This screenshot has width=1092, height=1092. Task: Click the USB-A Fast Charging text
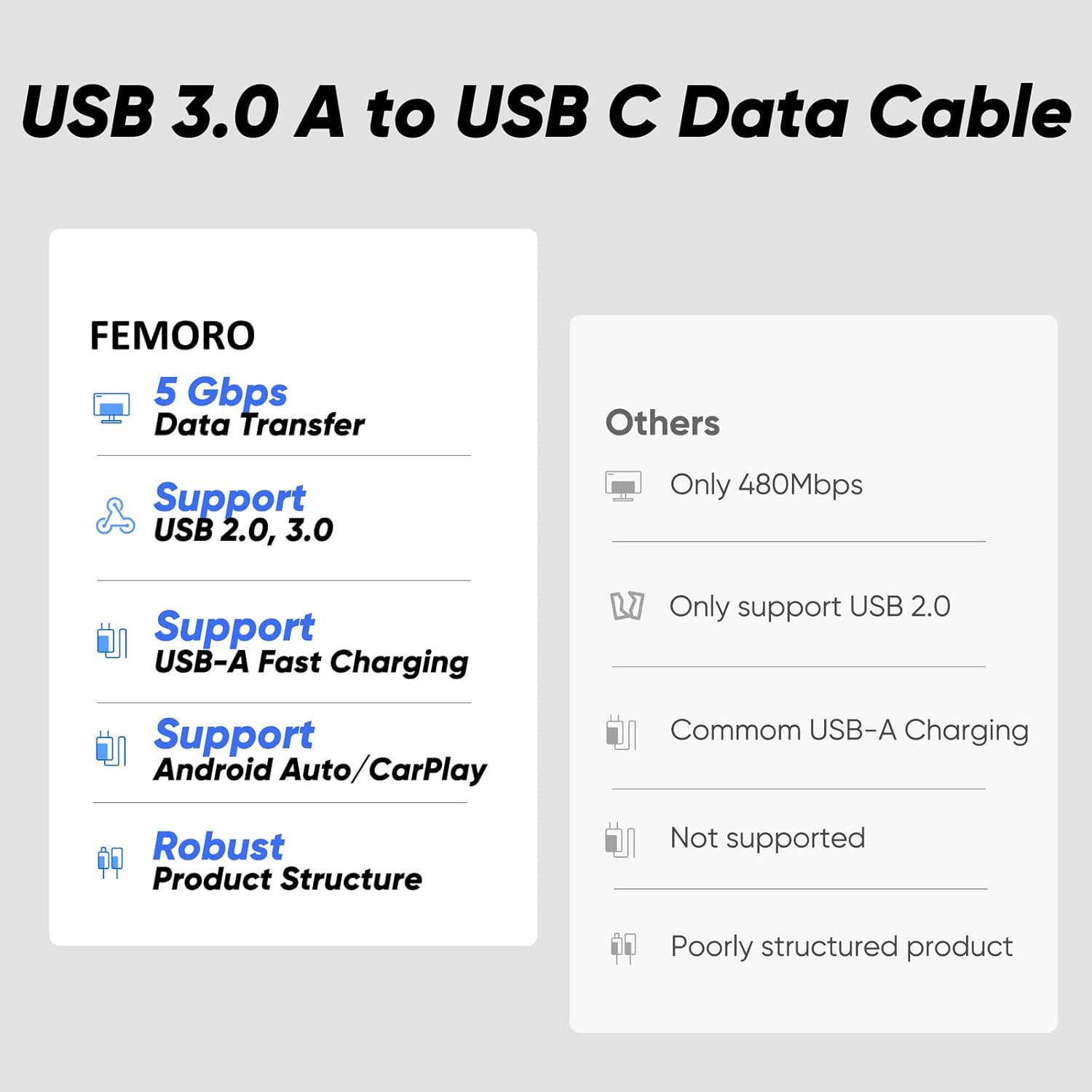pos(312,662)
